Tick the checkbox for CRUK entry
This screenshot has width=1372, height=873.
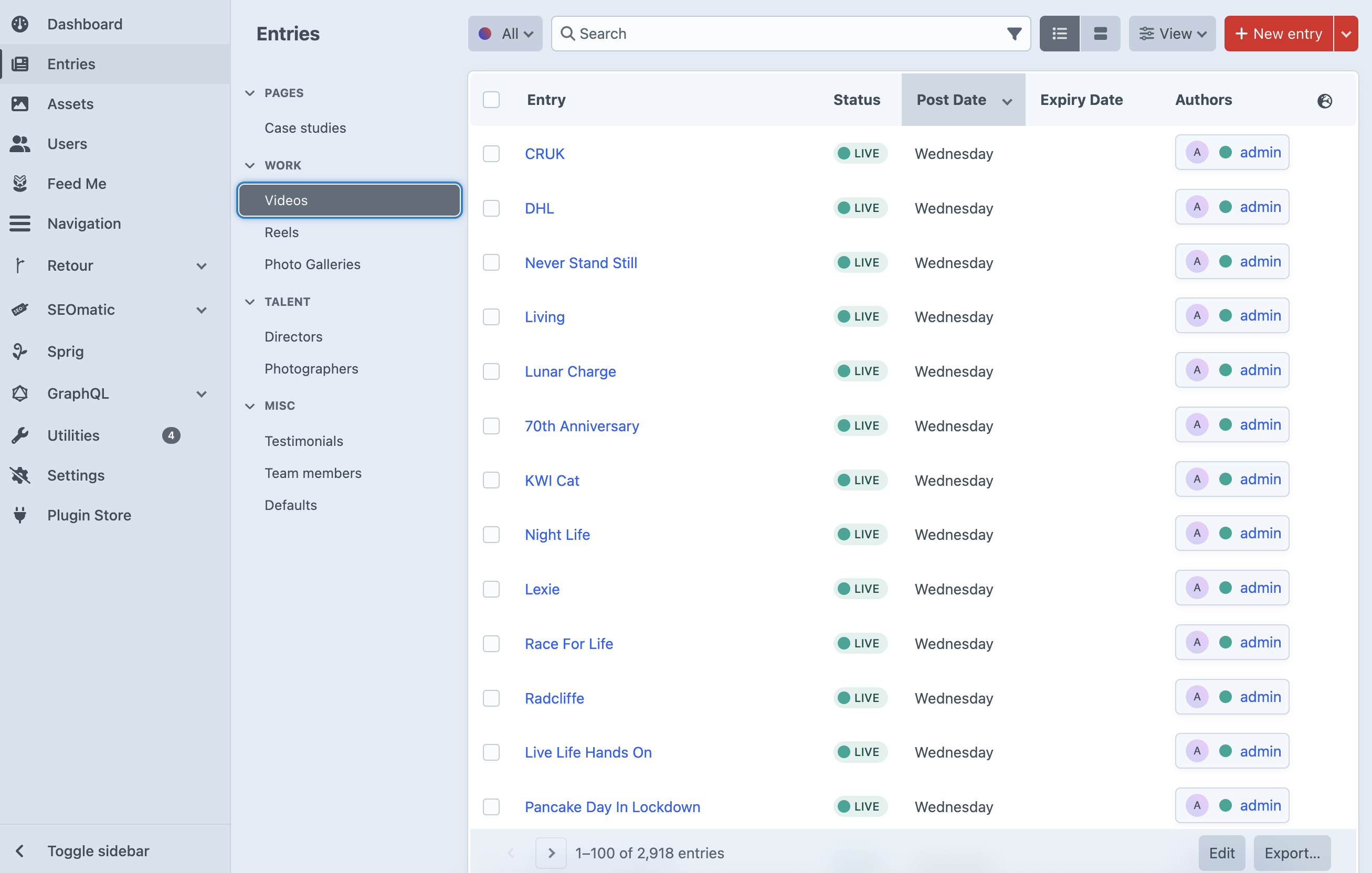(x=491, y=154)
